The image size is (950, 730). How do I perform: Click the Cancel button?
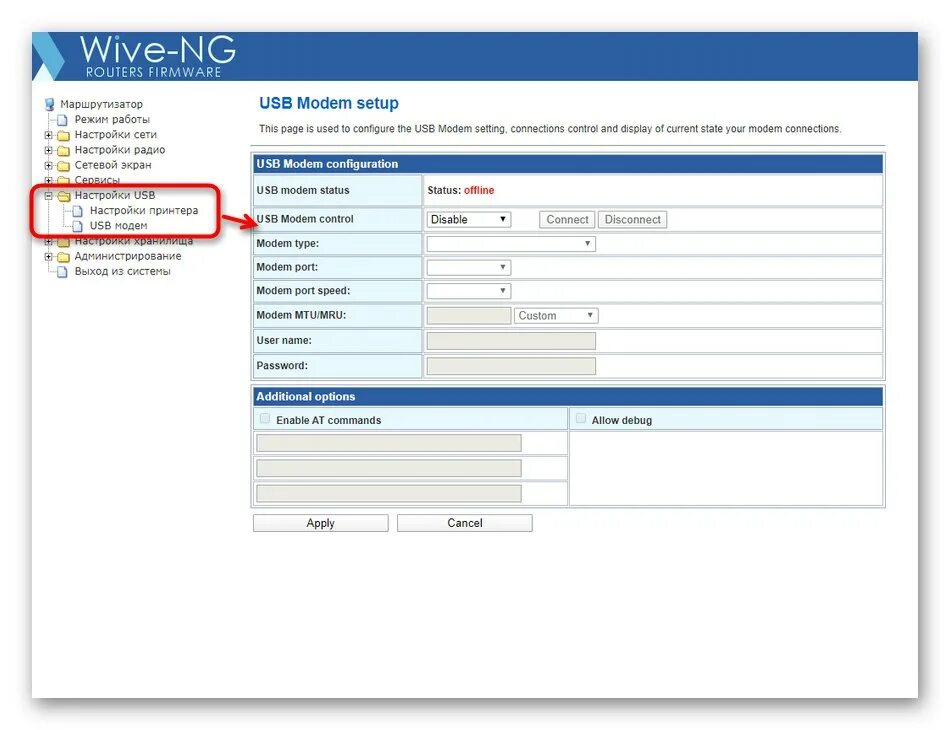click(465, 523)
